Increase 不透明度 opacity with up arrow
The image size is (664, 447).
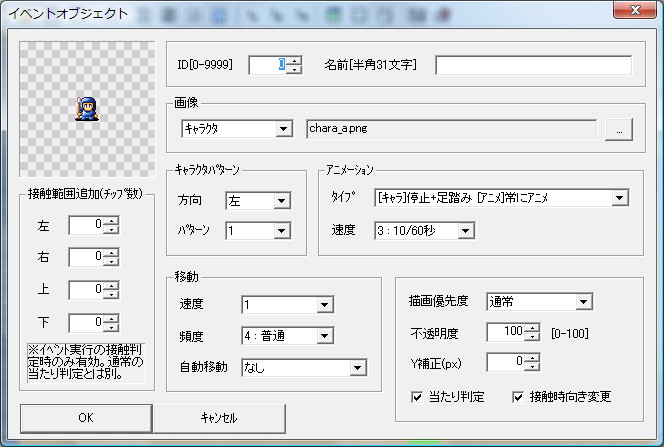[533, 327]
